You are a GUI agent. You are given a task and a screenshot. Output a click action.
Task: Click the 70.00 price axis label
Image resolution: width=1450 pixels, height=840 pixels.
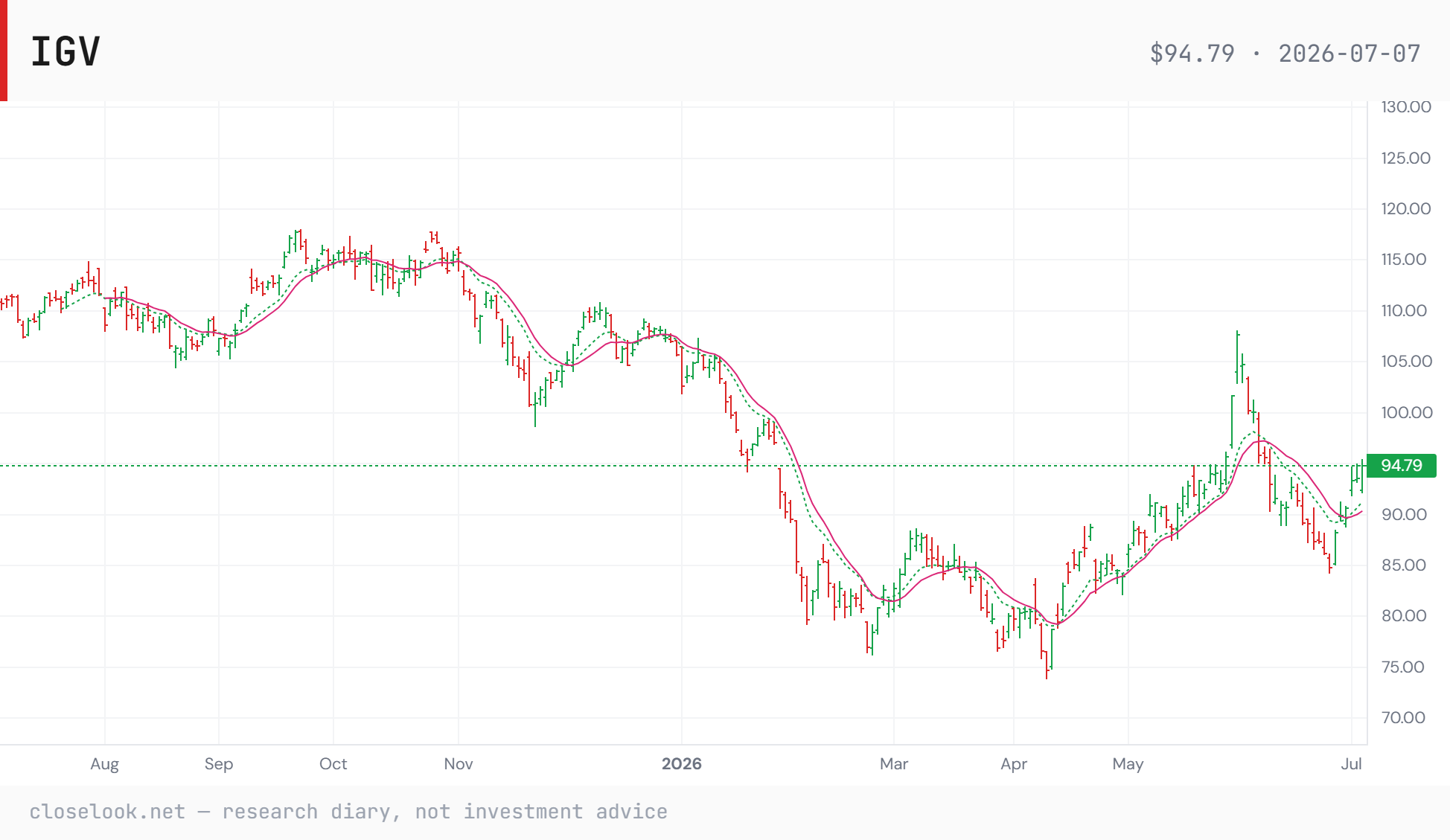coord(1403,718)
